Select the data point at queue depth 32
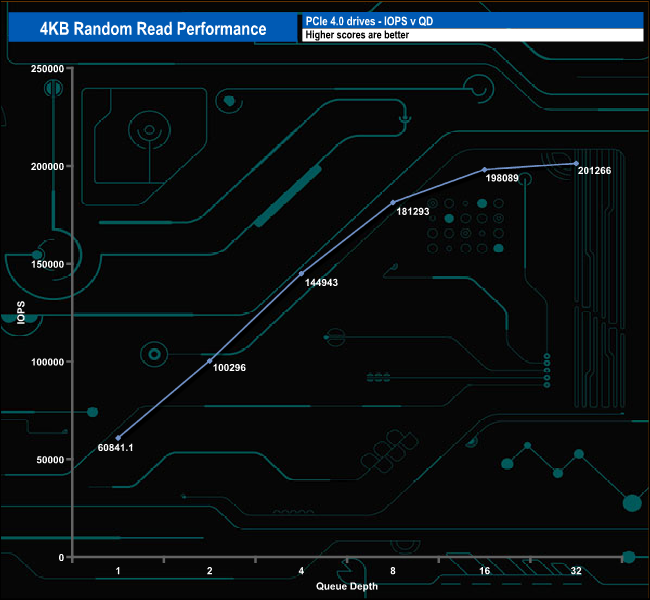 (x=576, y=163)
